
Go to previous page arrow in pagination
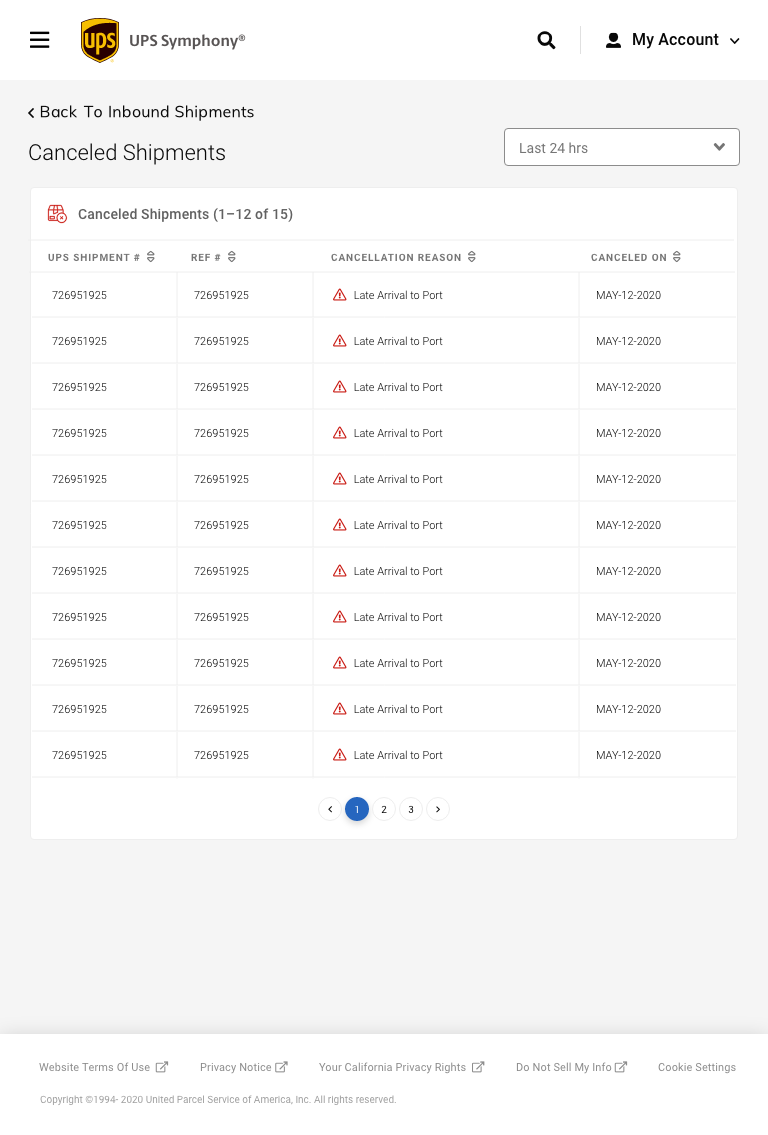[x=330, y=809]
